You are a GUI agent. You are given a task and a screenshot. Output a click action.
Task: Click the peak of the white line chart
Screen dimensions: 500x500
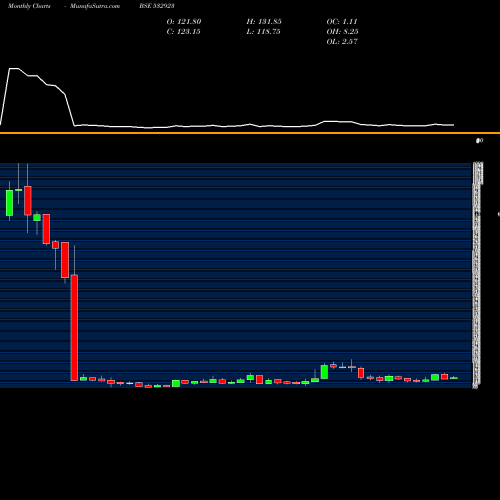(x=14, y=69)
